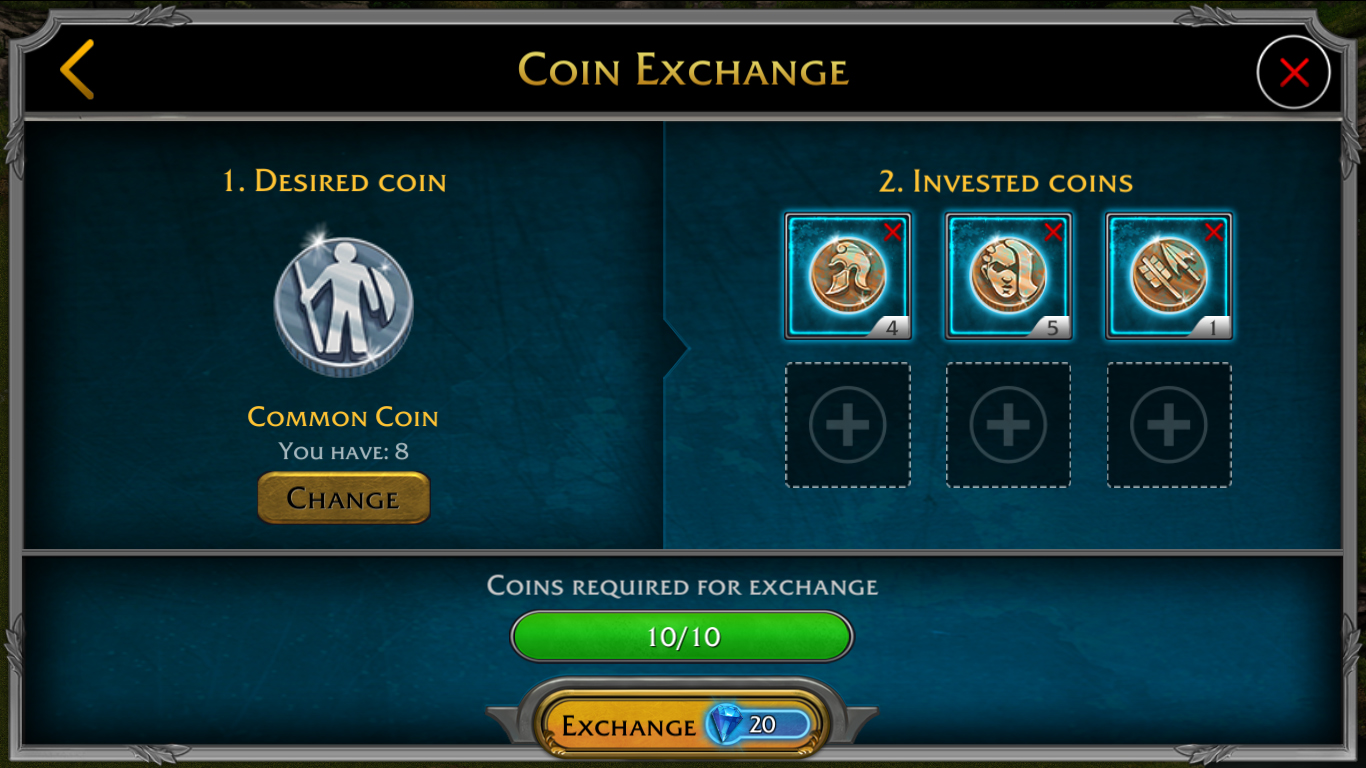The width and height of the screenshot is (1366, 768).
Task: Close the Coin Exchange window
Action: click(x=1293, y=72)
